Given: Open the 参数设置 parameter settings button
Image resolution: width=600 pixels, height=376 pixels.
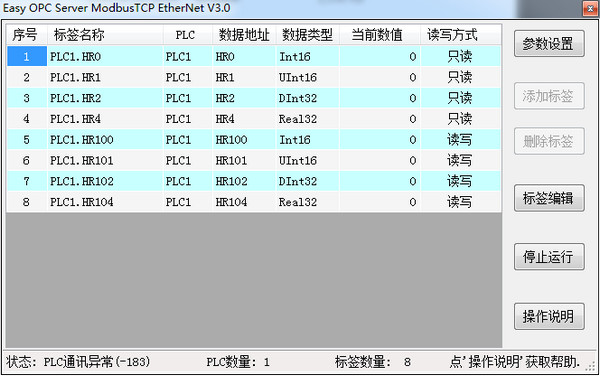Looking at the screenshot, I should (549, 44).
